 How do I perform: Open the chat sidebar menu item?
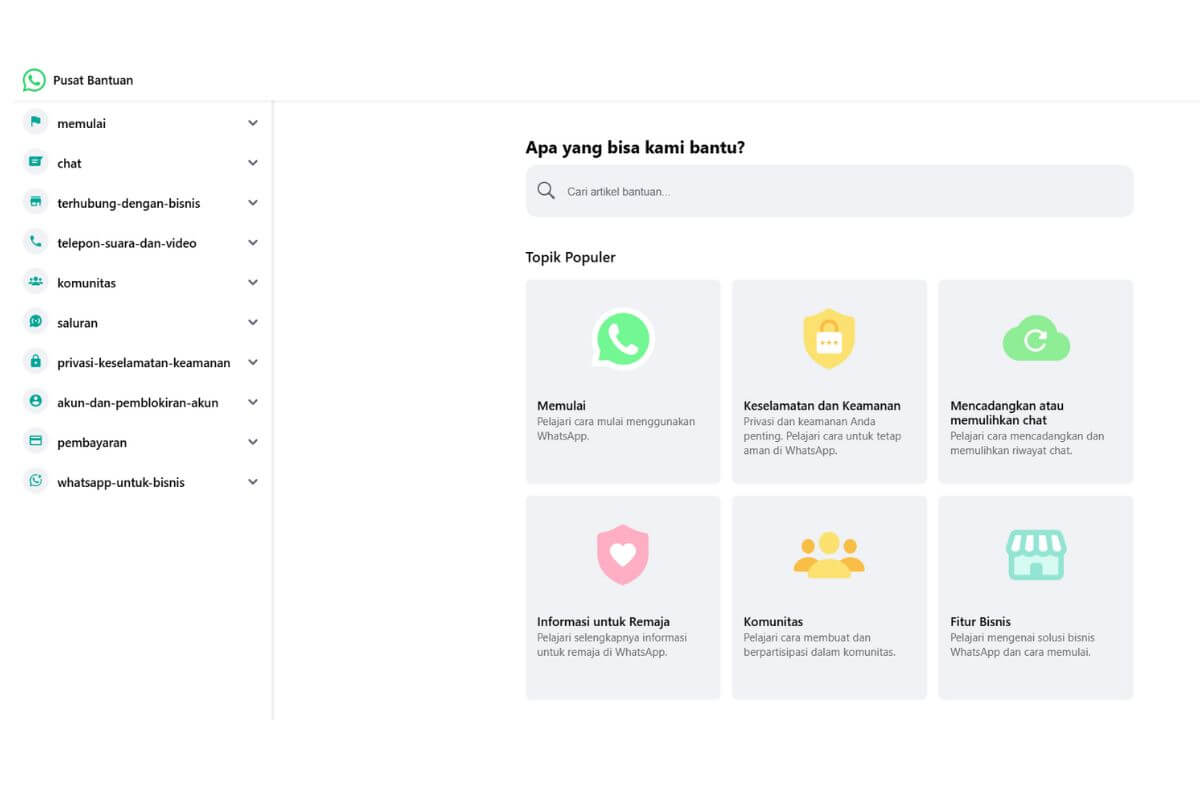pyautogui.click(x=141, y=163)
